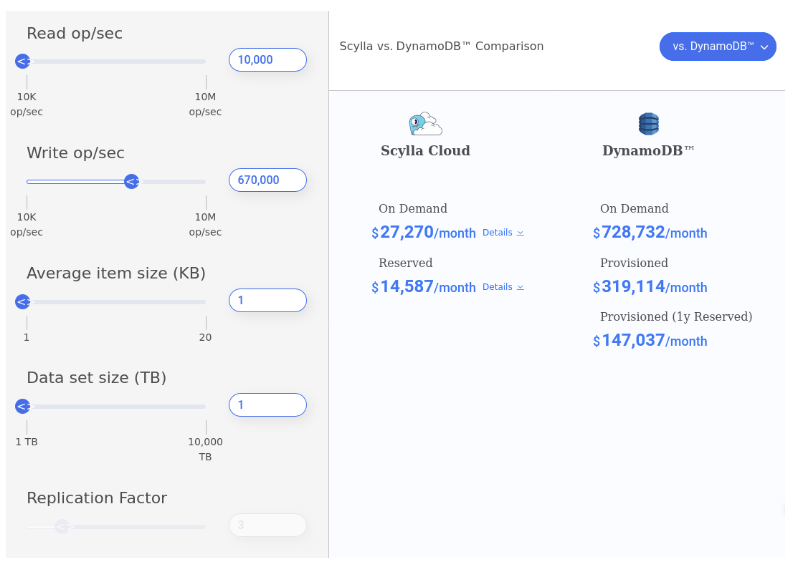Screen dimensions: 785x572
Task: Click the Read op/sec slider handle
Action: pos(23,62)
